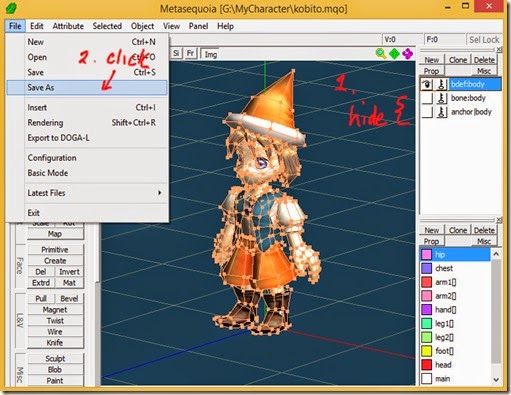Click the Metasequoia green app icon

click(x=11, y=7)
